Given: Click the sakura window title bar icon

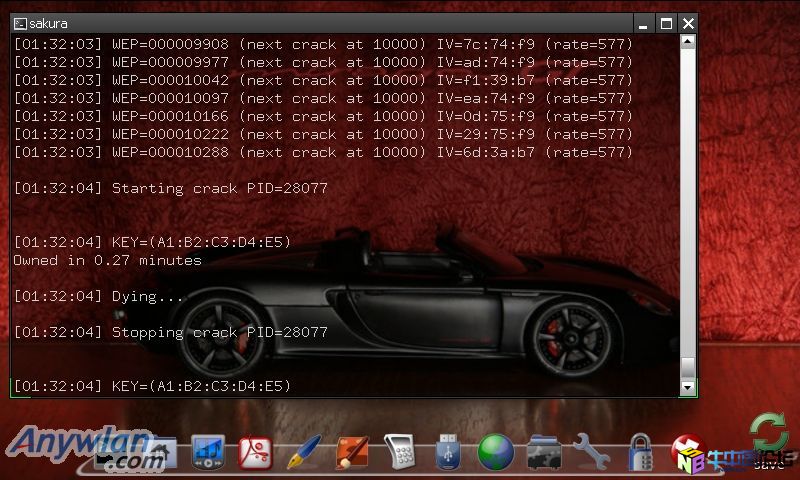Looking at the screenshot, I should pos(20,23).
